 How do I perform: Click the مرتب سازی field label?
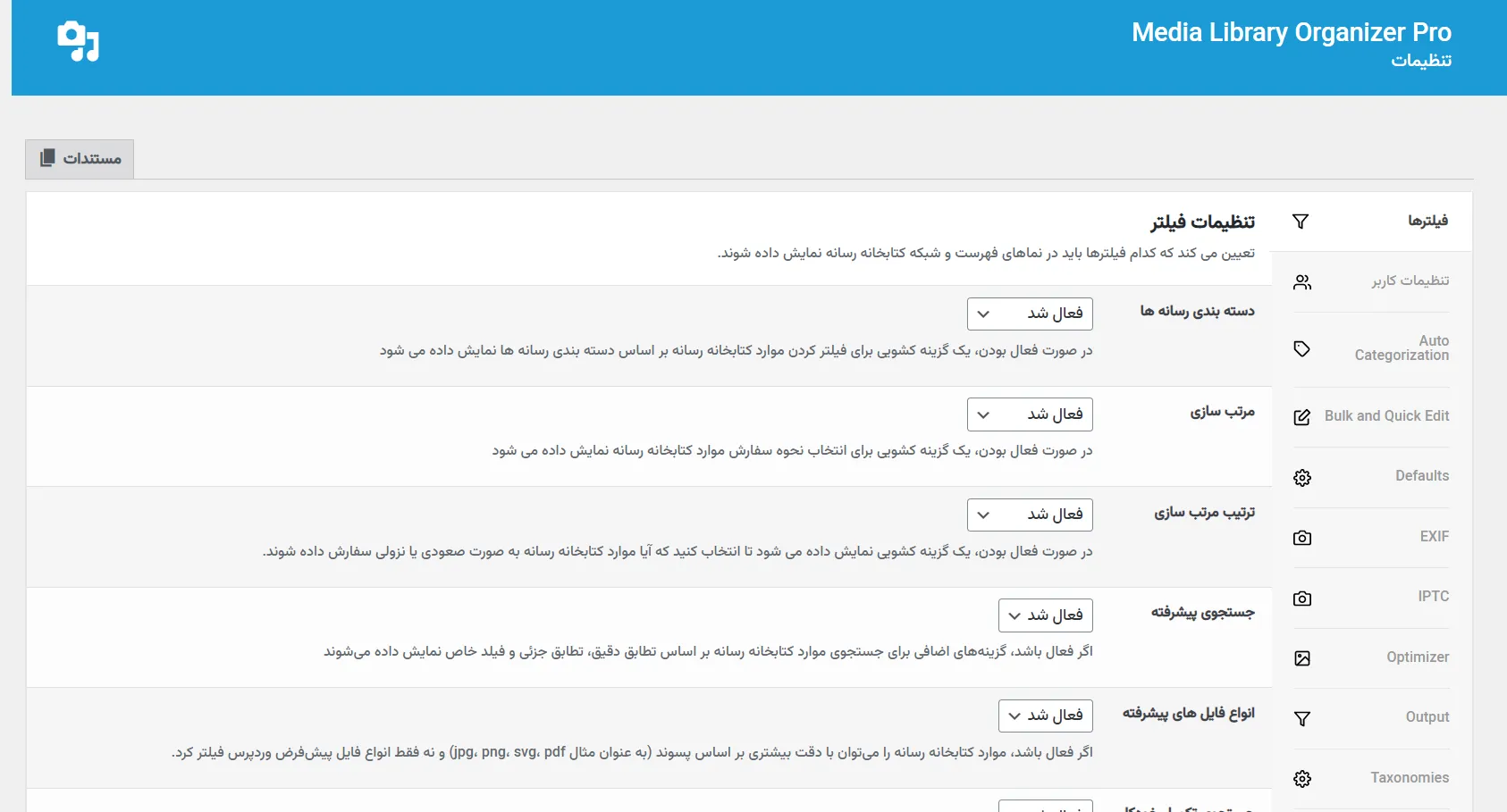tap(1222, 412)
